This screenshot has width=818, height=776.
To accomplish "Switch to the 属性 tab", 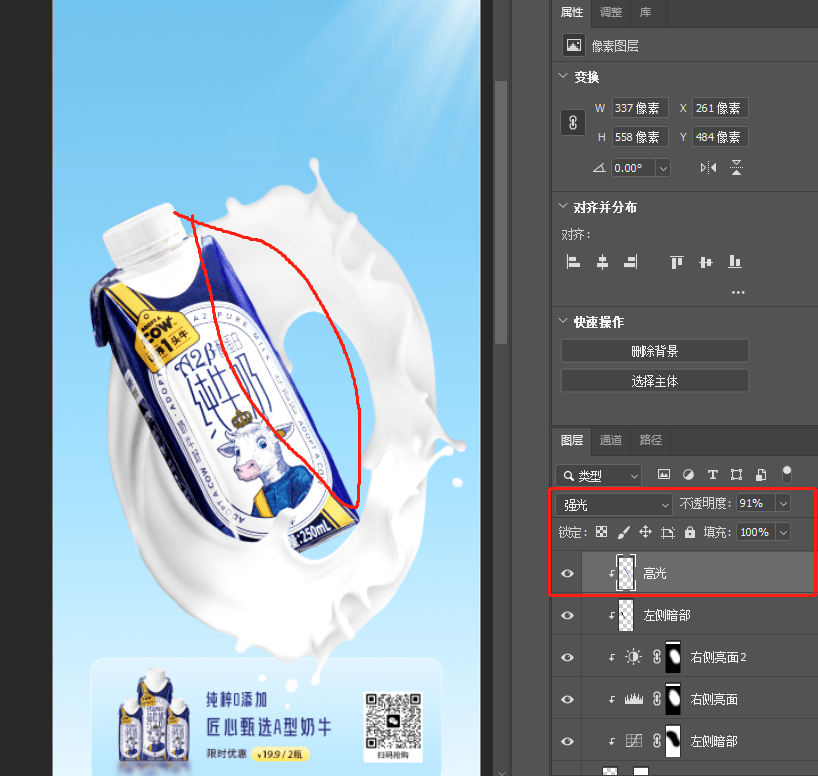I will tap(571, 12).
